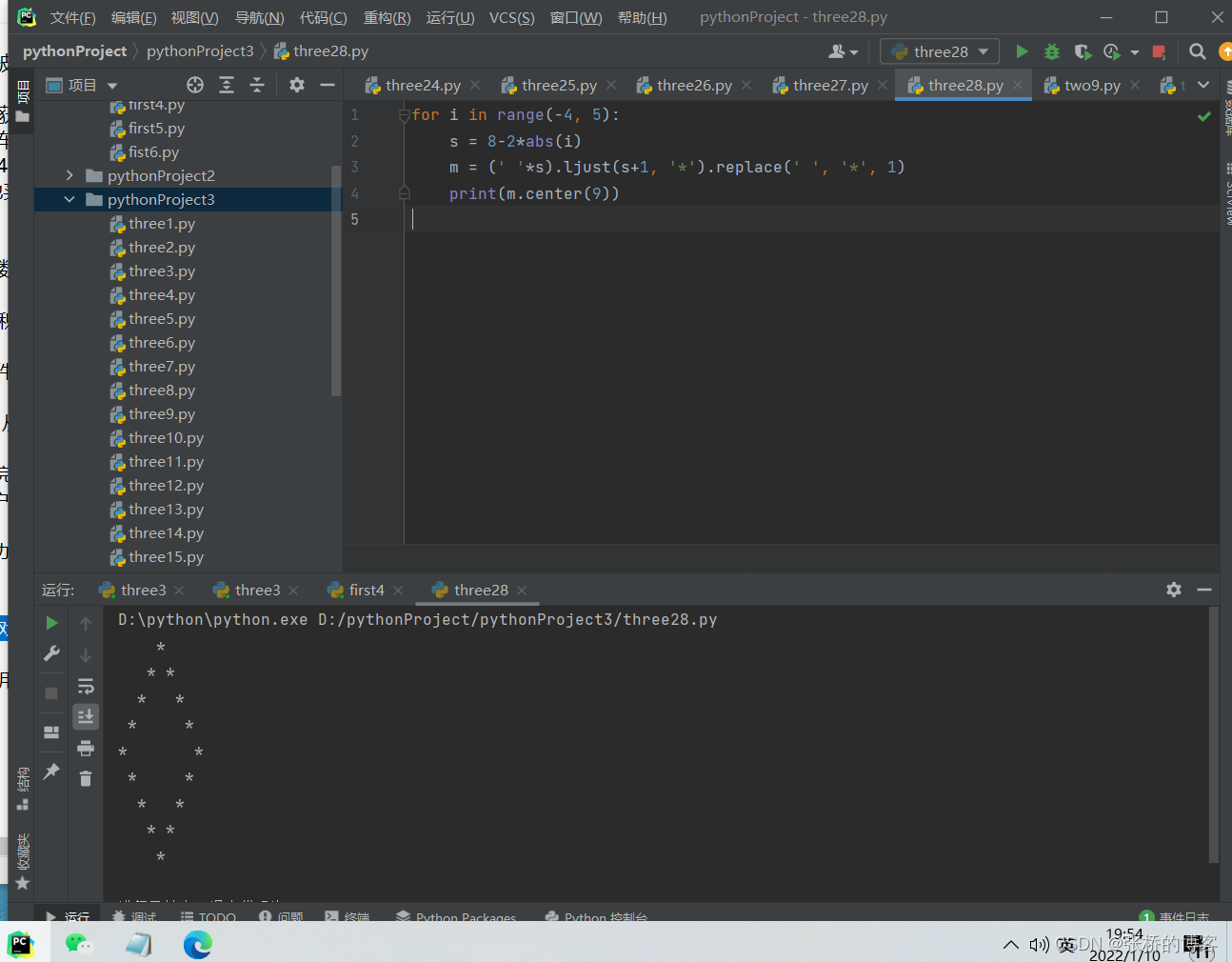Open search everywhere magnifier
Image resolution: width=1232 pixels, height=962 pixels.
(x=1198, y=51)
